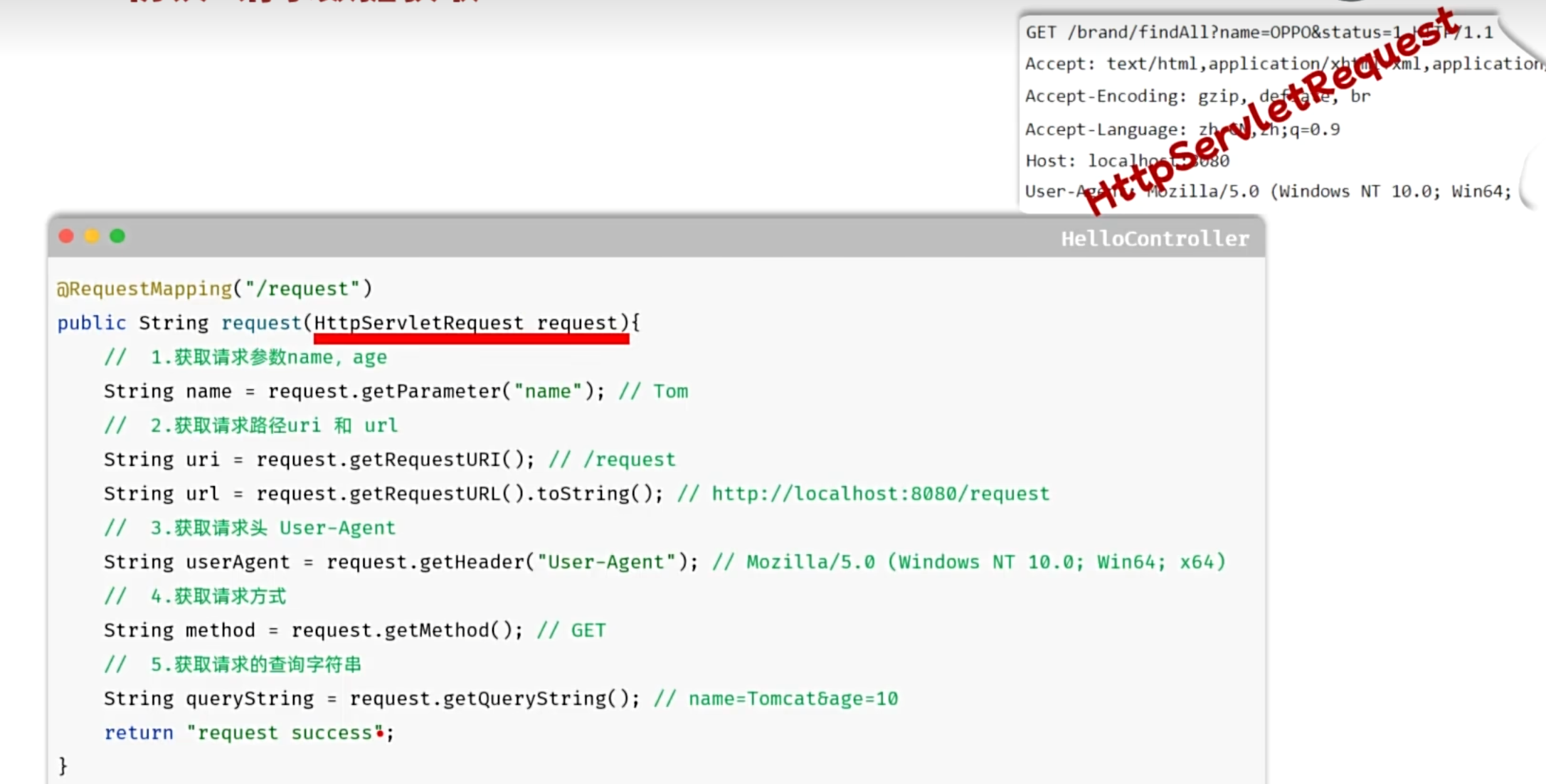Click the "request success" return string
The width and height of the screenshot is (1546, 784).
point(285,733)
